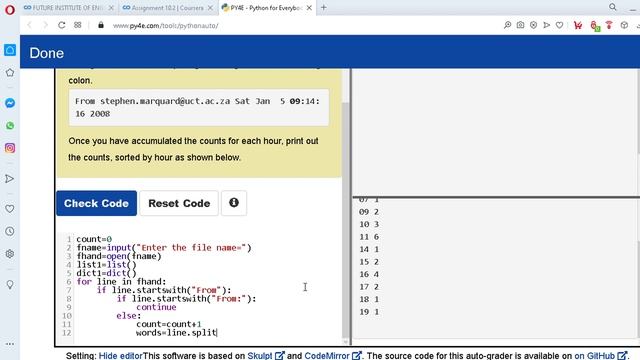Click output row '10 3'

(x=369, y=224)
